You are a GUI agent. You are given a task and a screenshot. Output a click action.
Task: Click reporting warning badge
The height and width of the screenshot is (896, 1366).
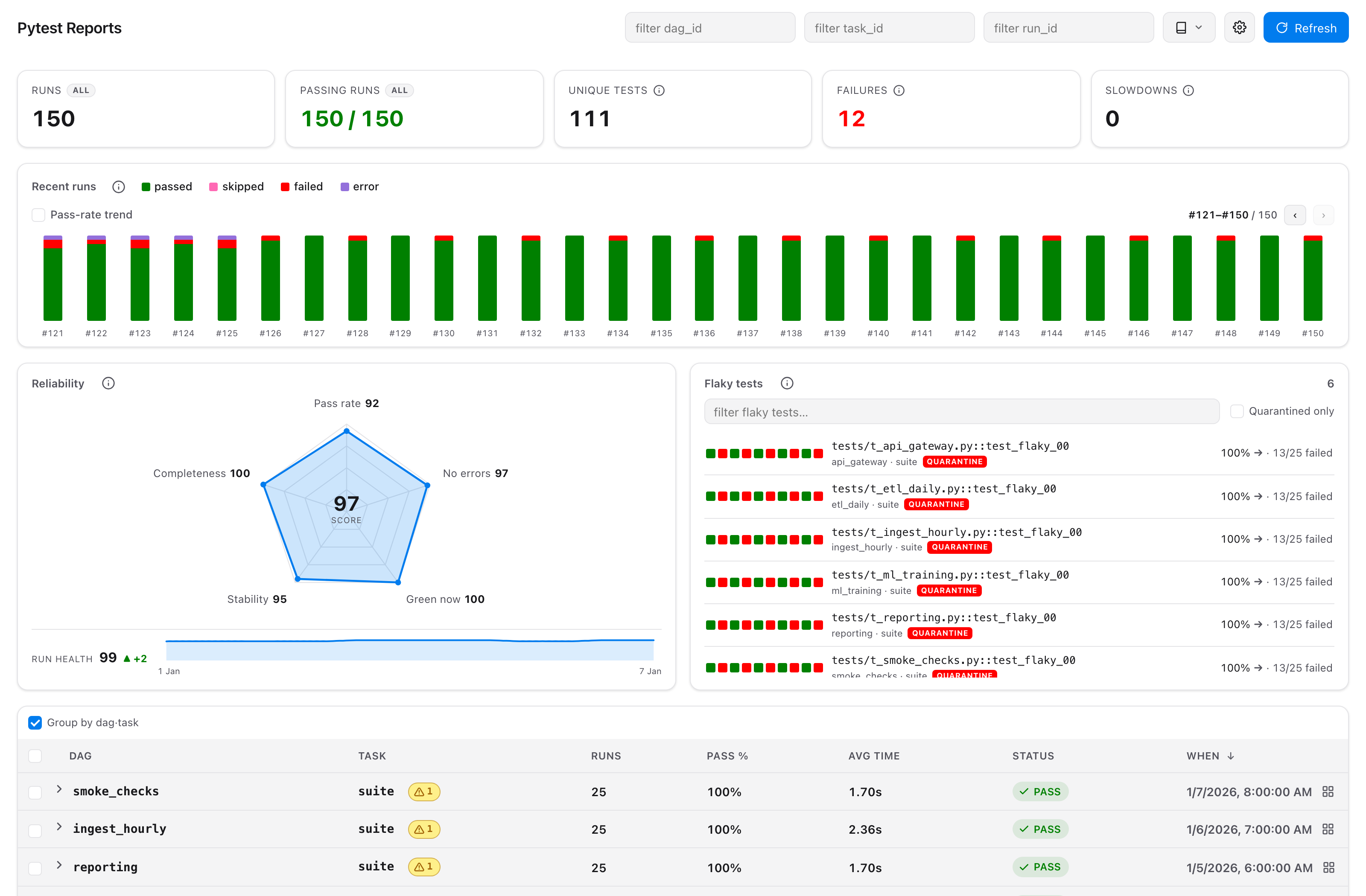coord(423,867)
